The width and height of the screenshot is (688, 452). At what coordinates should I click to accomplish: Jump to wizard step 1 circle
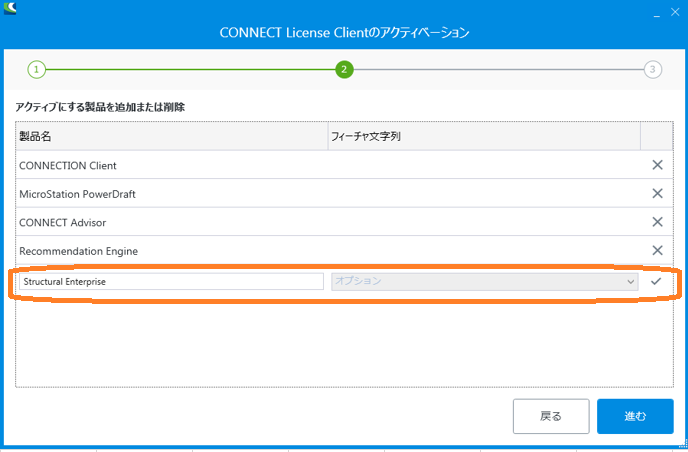pyautogui.click(x=36, y=69)
